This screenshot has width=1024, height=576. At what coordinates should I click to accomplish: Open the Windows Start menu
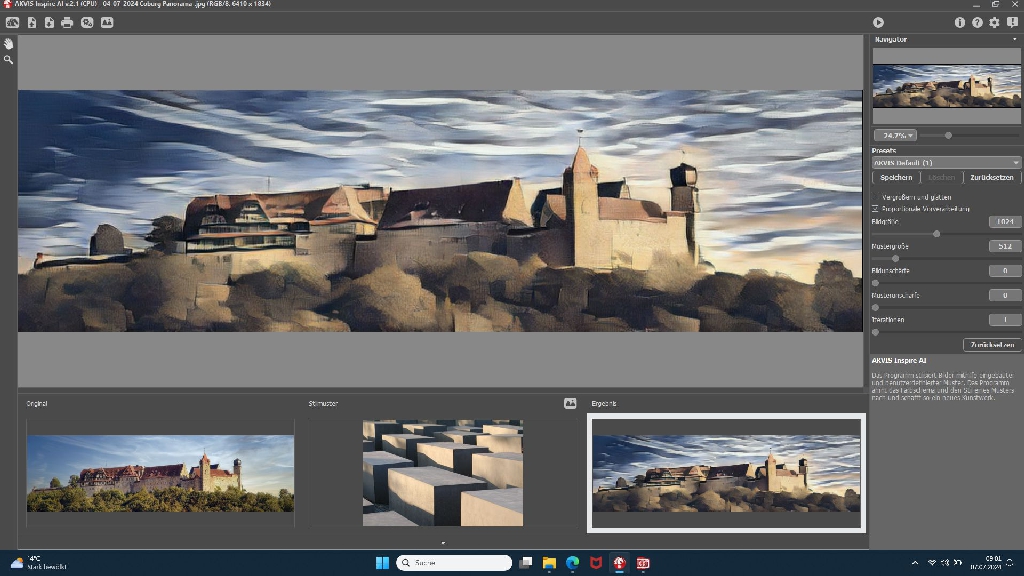coord(383,563)
